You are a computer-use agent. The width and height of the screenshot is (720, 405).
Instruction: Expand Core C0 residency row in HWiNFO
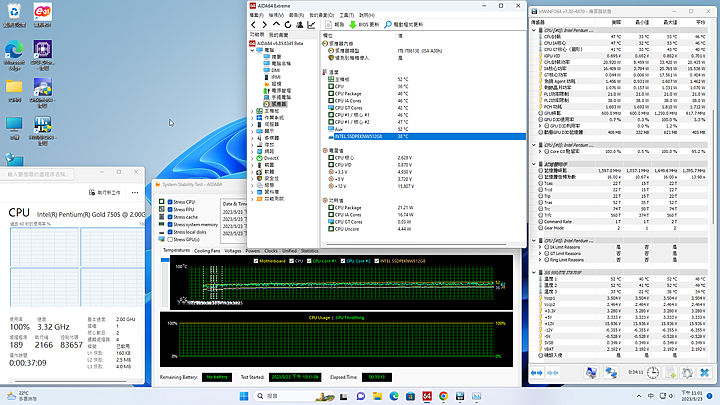[540, 152]
